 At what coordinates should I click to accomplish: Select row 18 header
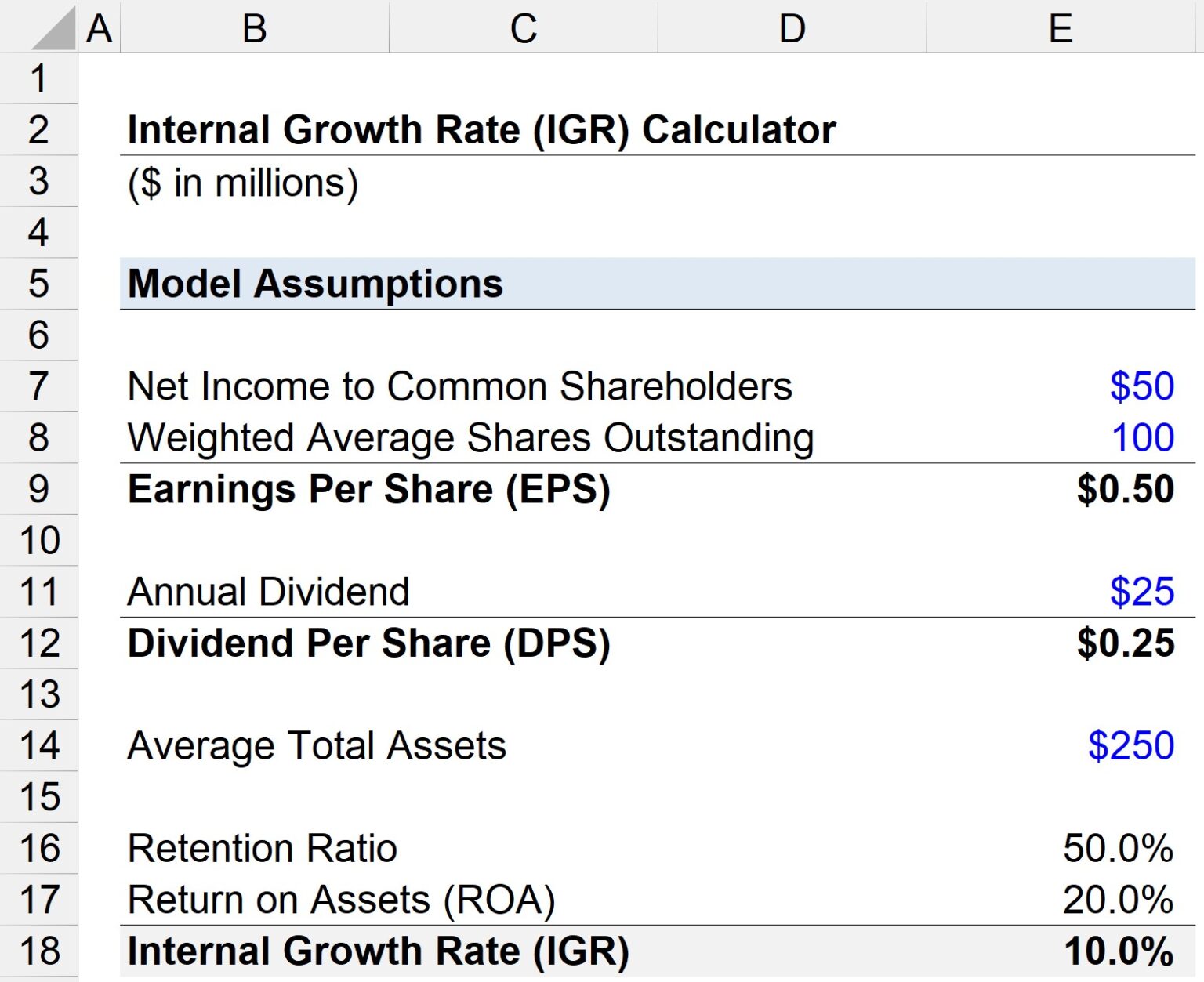pyautogui.click(x=38, y=949)
